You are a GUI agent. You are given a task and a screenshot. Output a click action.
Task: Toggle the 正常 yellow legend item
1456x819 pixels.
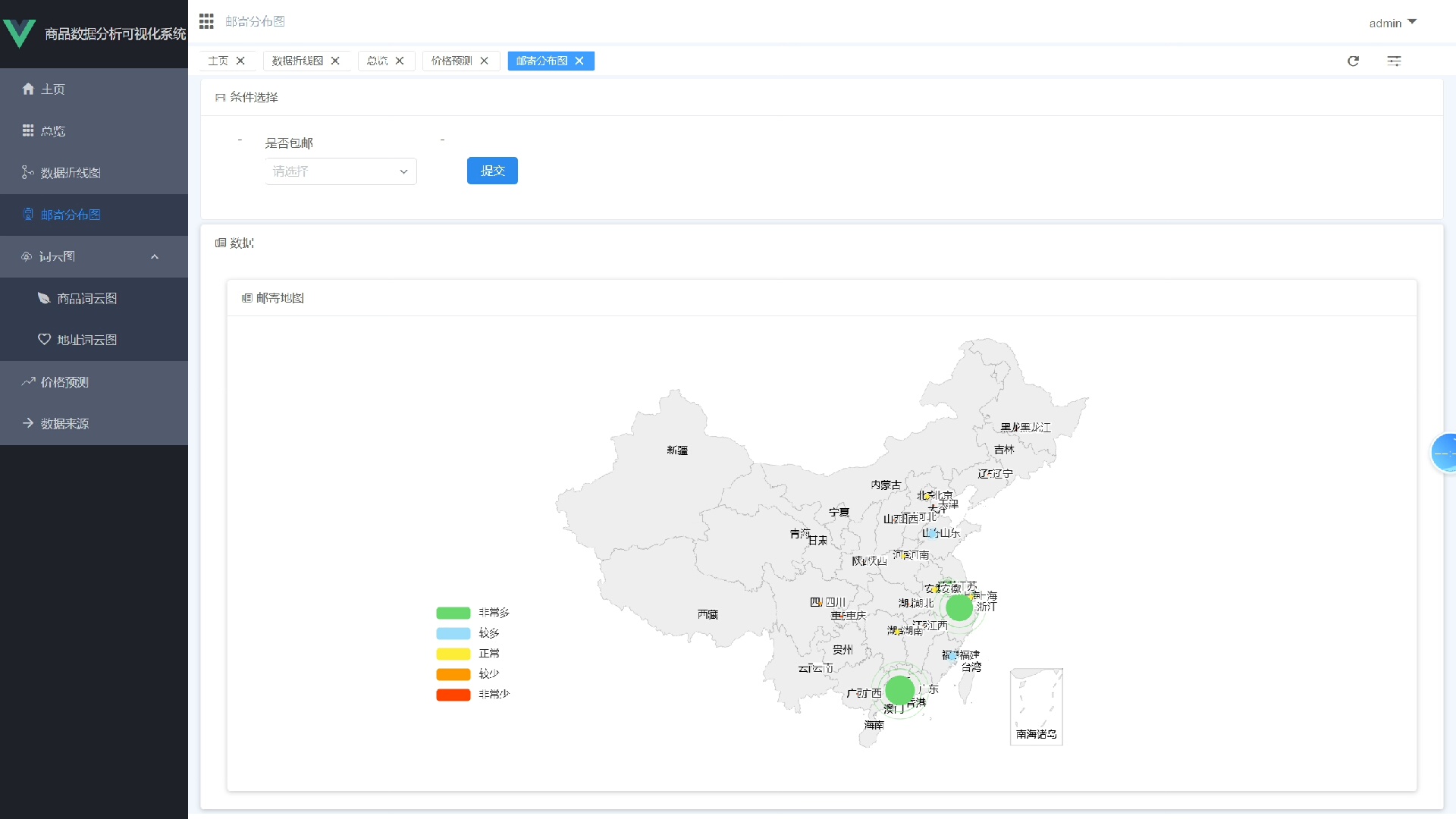(x=453, y=654)
